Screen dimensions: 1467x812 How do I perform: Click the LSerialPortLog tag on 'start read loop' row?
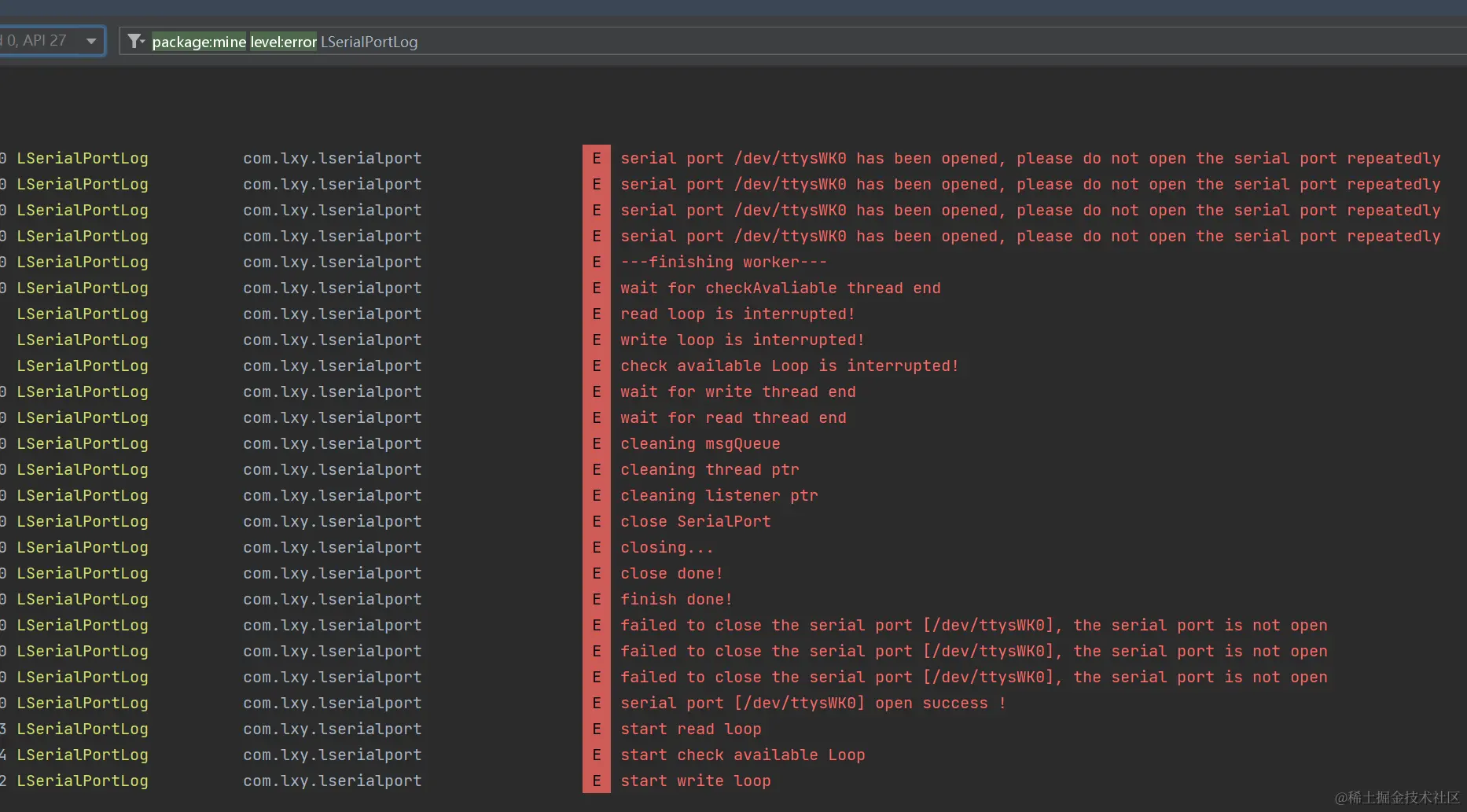[x=83, y=729]
